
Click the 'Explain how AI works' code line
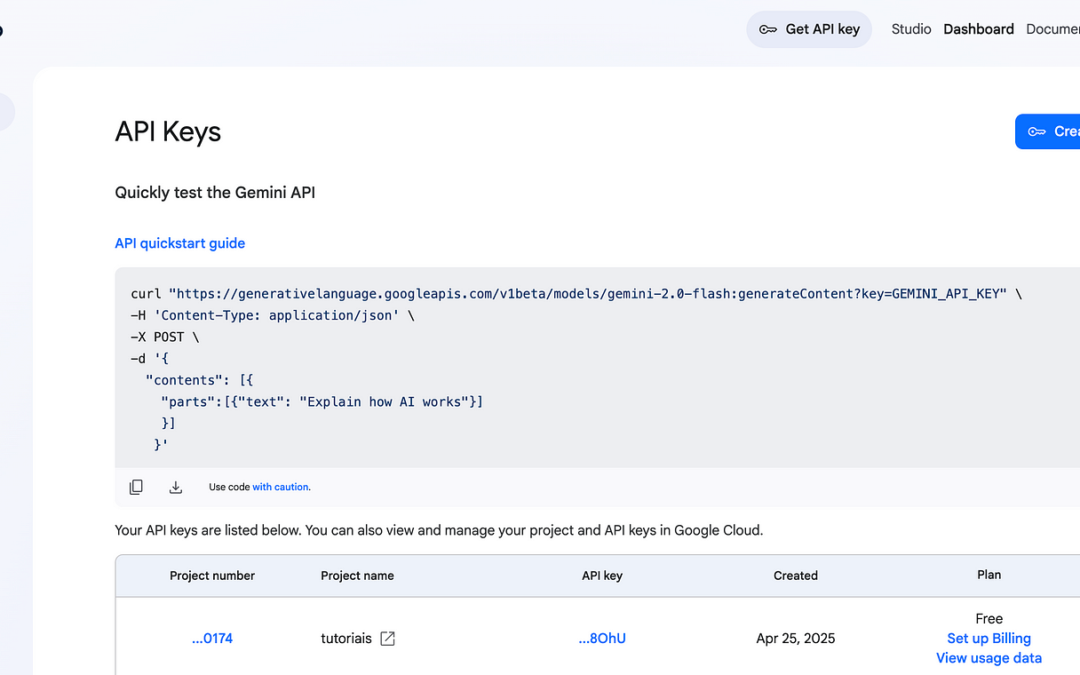322,402
